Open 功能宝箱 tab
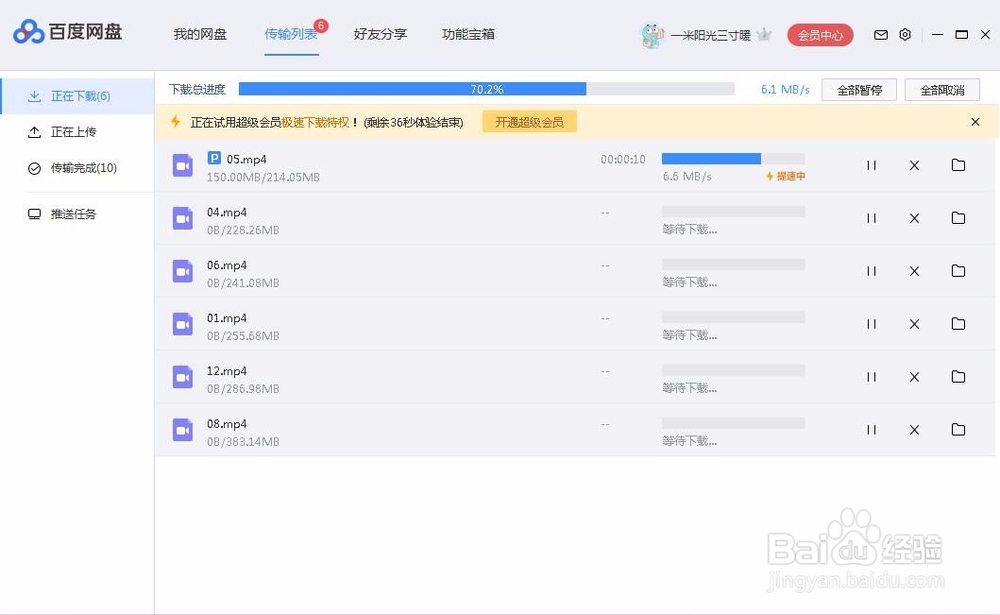Image resolution: width=1000 pixels, height=615 pixels. tap(468, 34)
